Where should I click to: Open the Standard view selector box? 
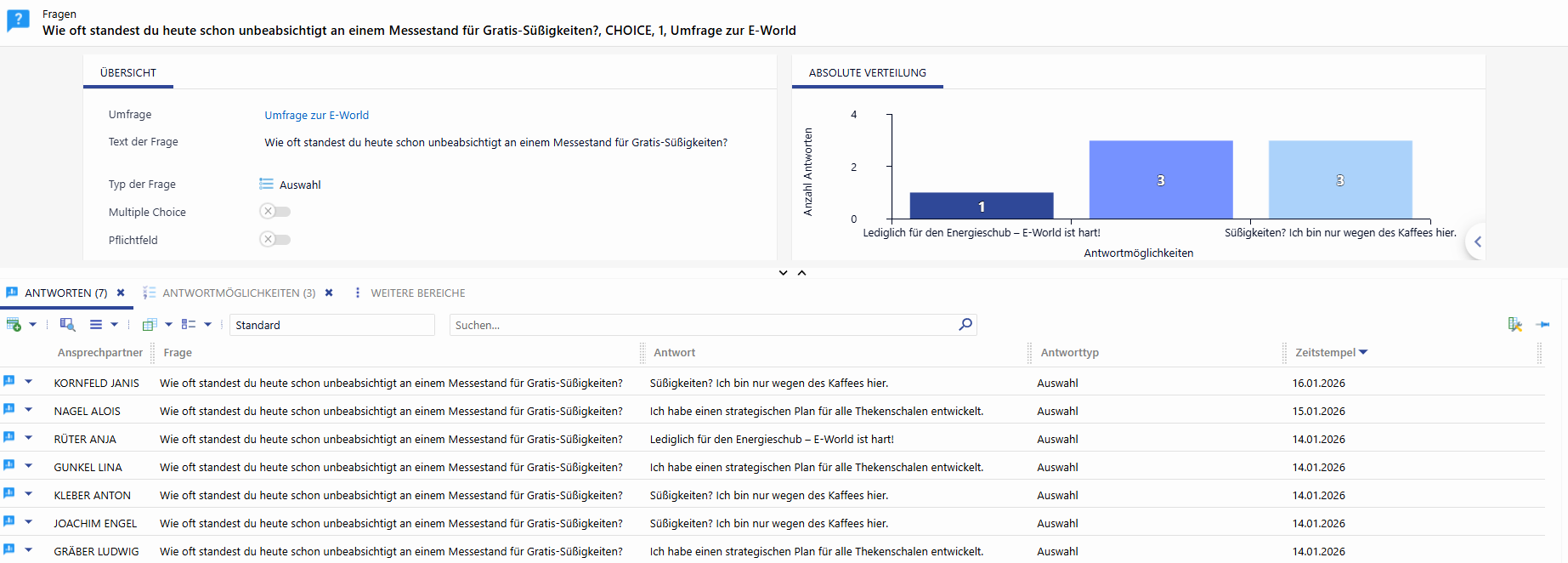(x=331, y=325)
